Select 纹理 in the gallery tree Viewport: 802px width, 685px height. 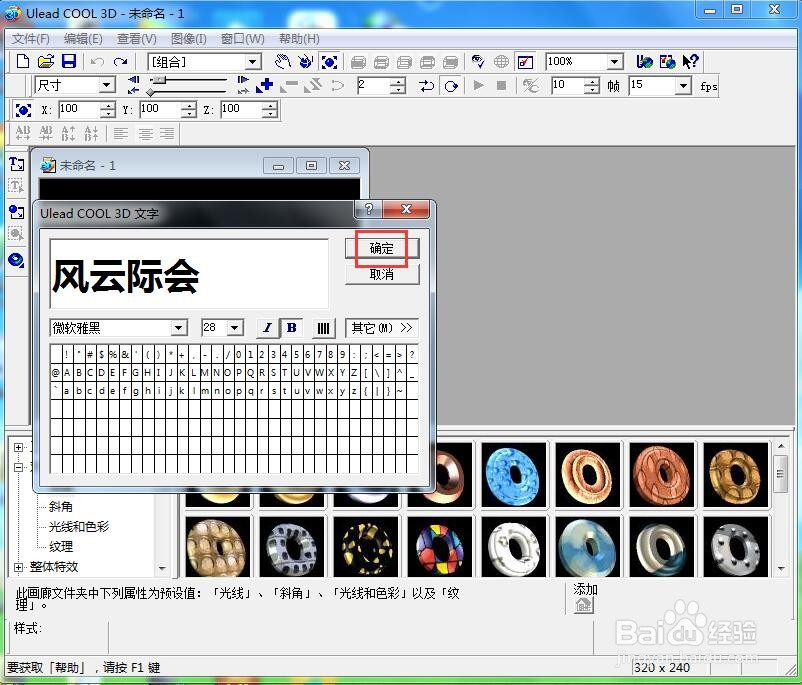pyautogui.click(x=60, y=546)
